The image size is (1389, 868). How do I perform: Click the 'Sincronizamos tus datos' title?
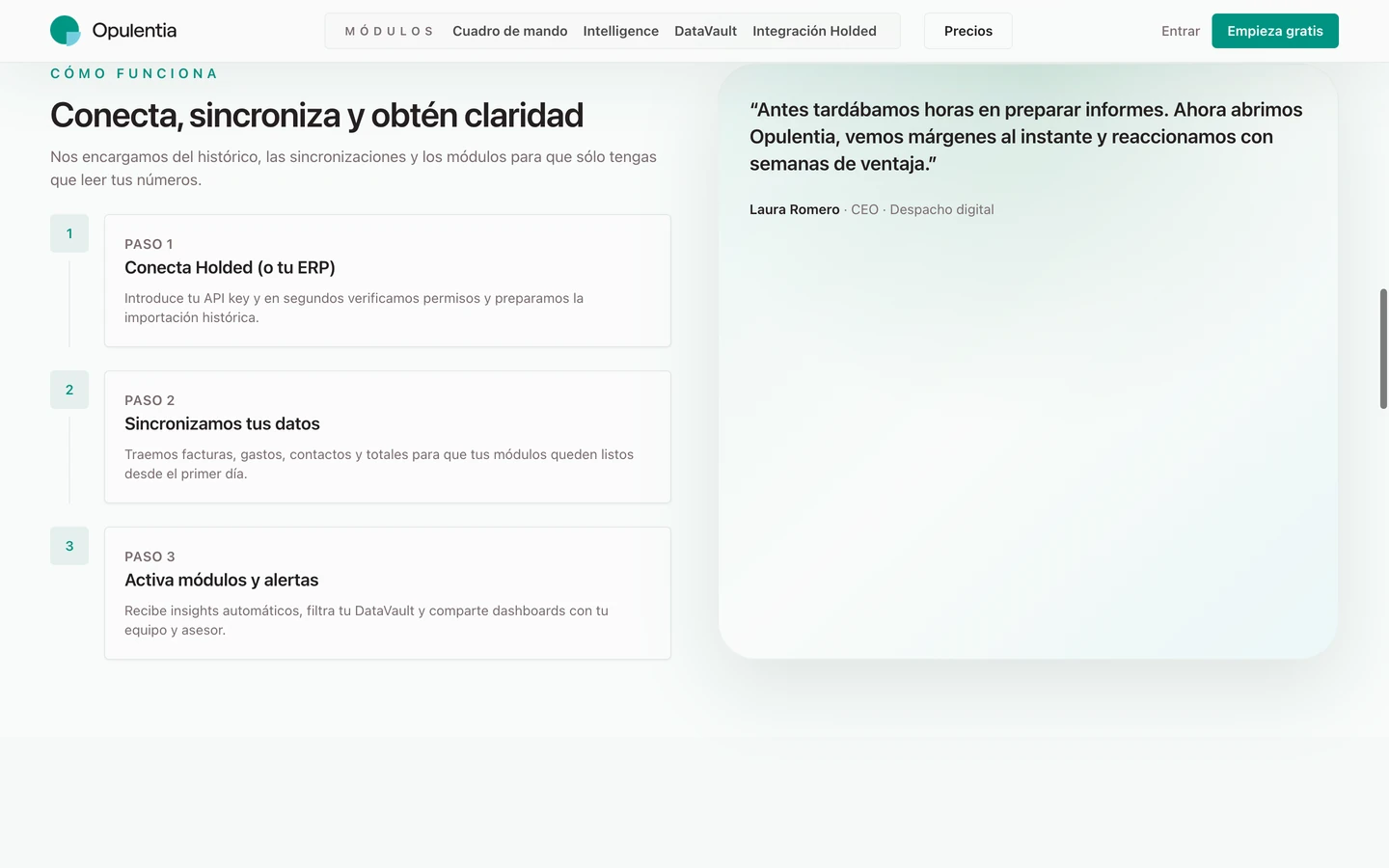pyautogui.click(x=222, y=424)
